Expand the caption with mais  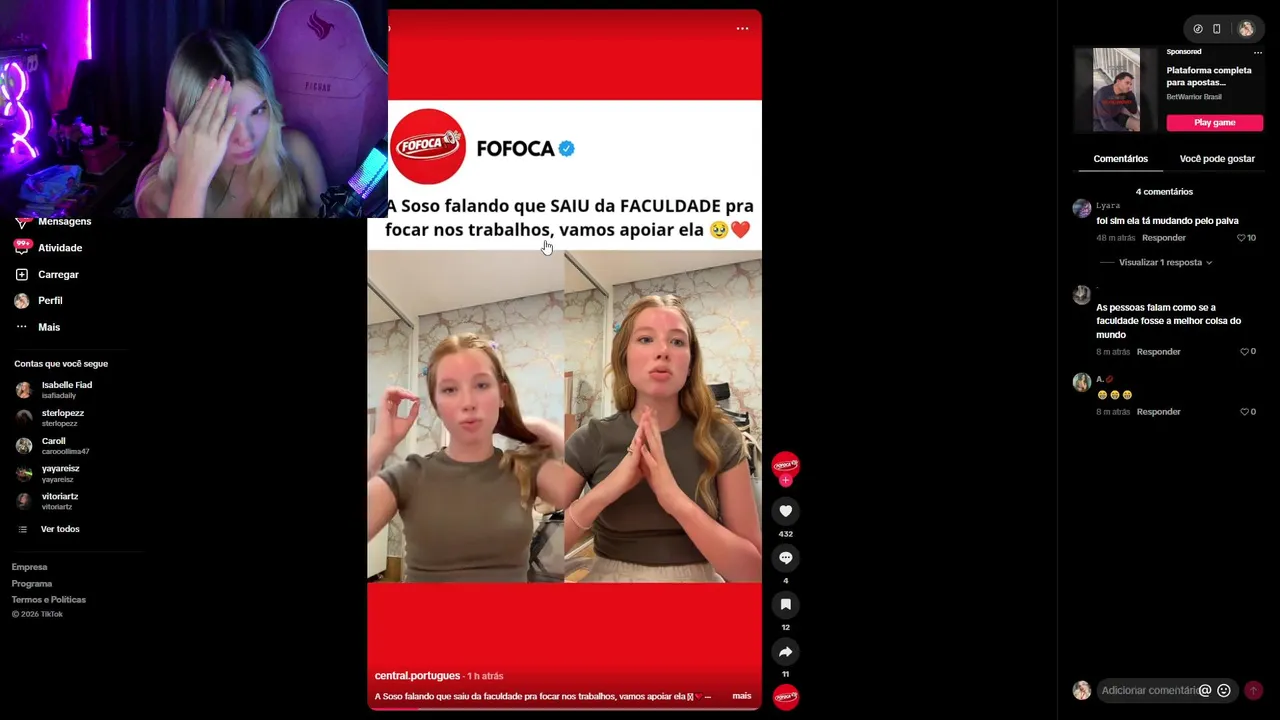click(741, 696)
